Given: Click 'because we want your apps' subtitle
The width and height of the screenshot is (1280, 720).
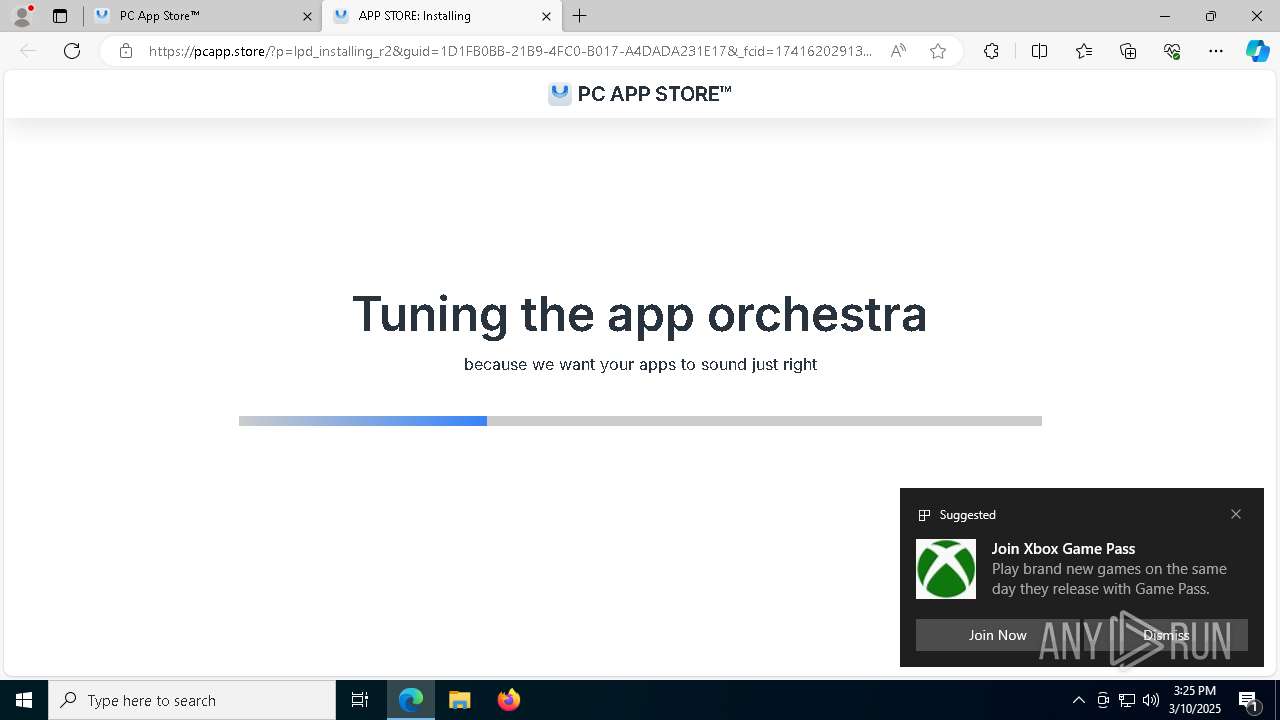Looking at the screenshot, I should click(x=640, y=364).
